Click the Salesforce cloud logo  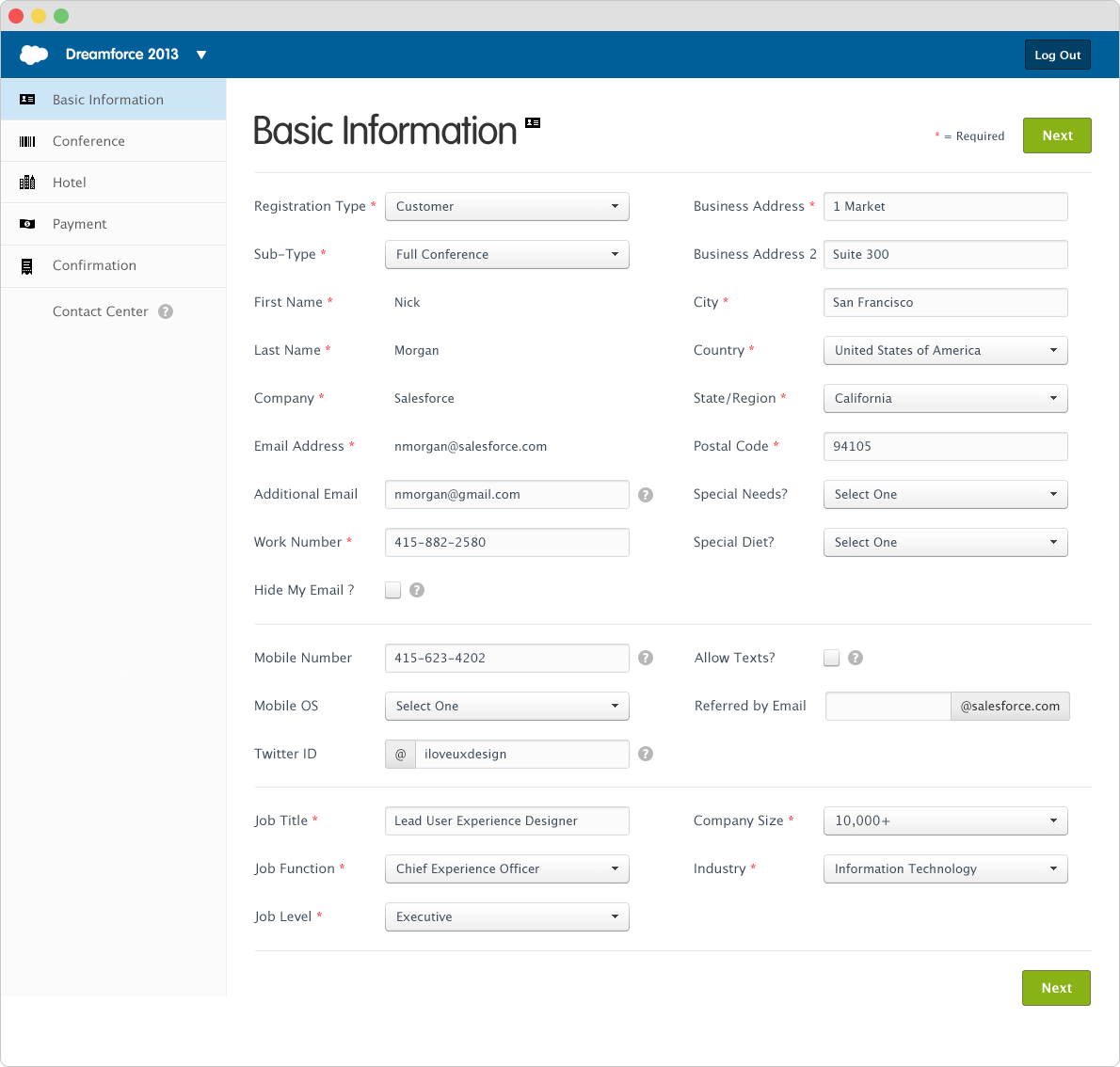[34, 55]
